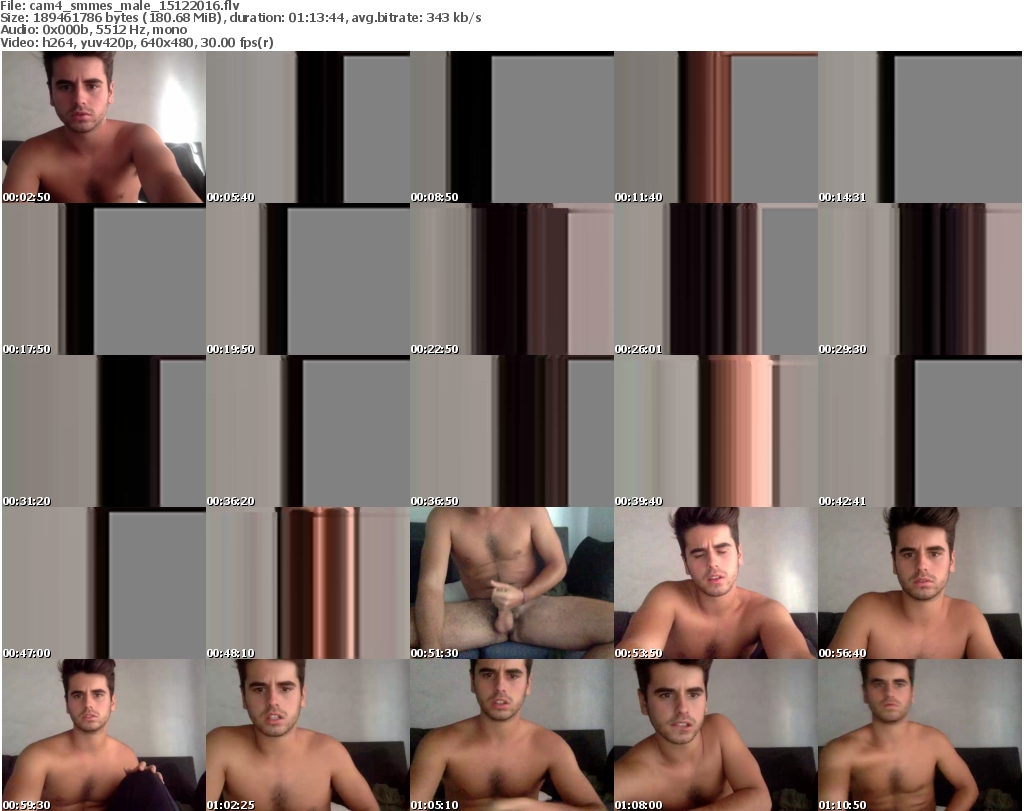This screenshot has height=811, width=1024.
Task: Open the thumbnail at 00:08:50
Action: 511,128
